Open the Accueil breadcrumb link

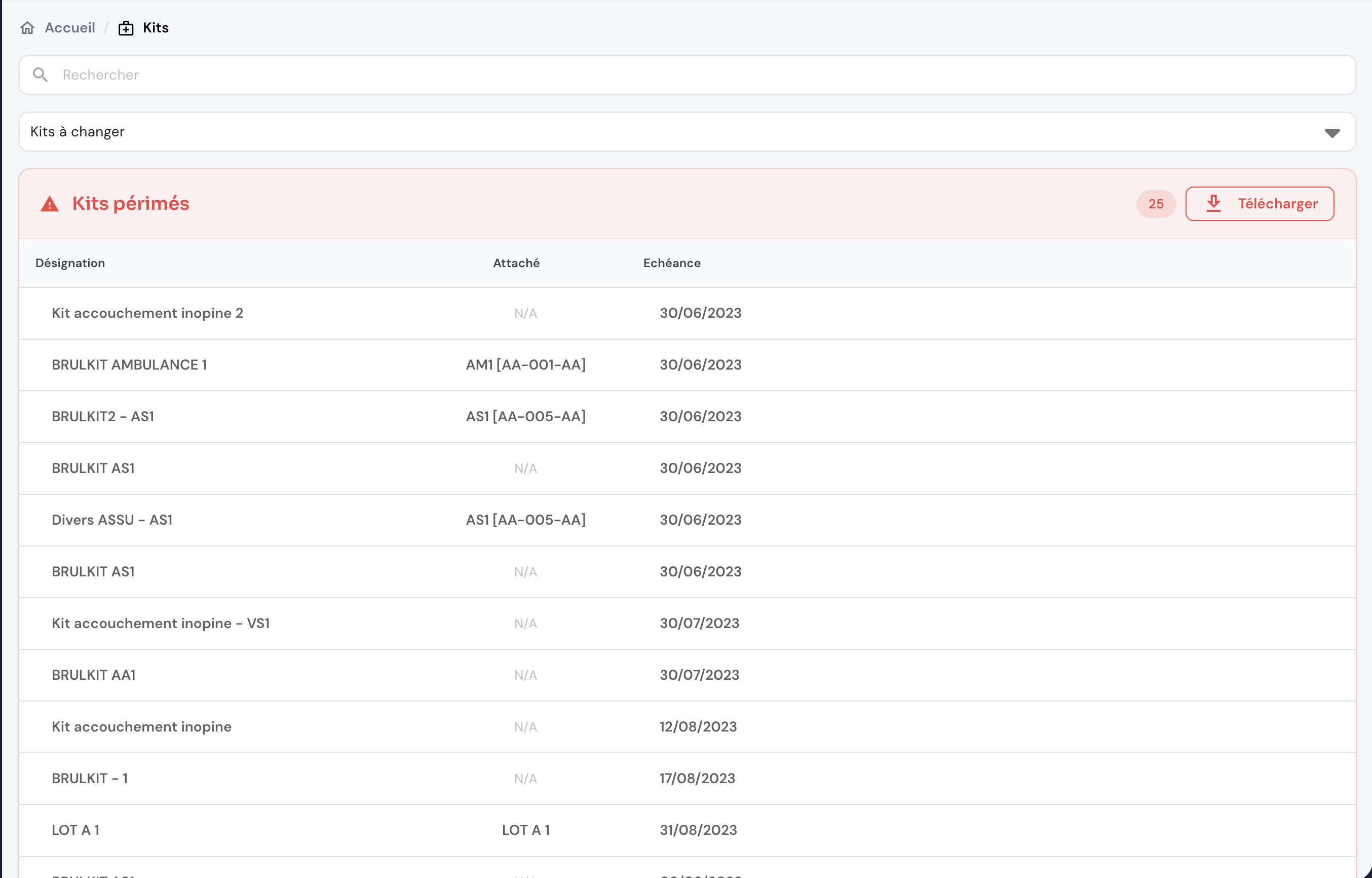coord(69,28)
